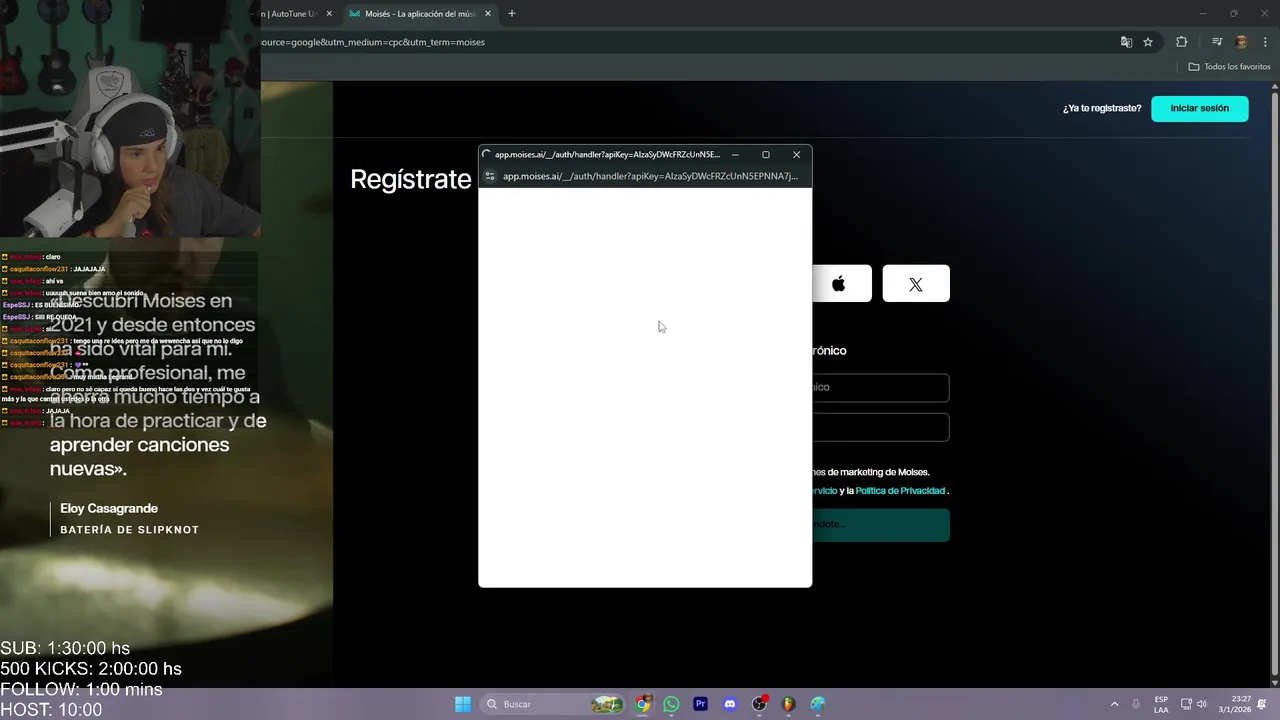Viewport: 1280px width, 720px height.
Task: Click the X (Twitter) sign-up button
Action: pyautogui.click(x=916, y=284)
